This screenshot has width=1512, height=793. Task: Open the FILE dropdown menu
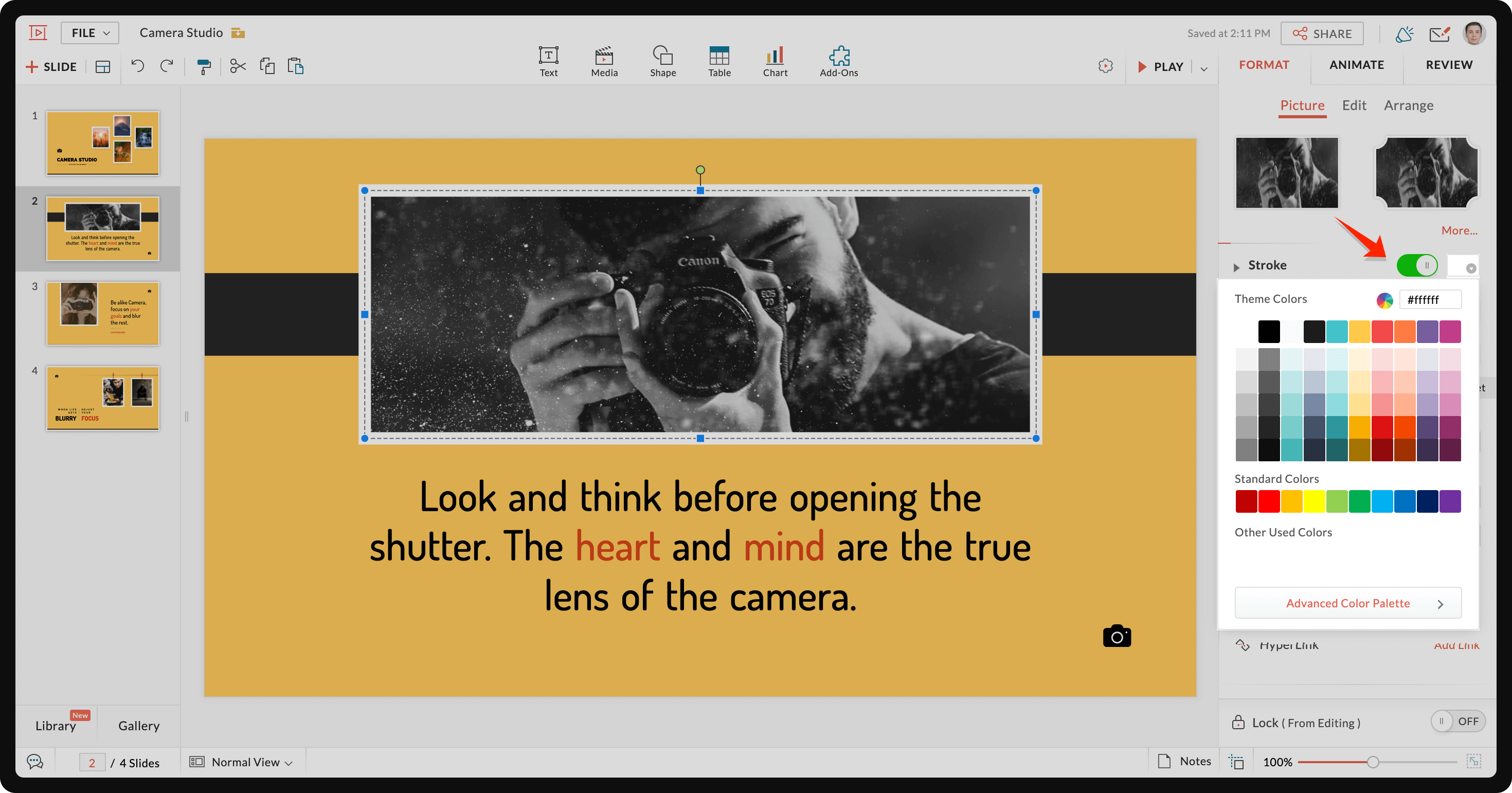tap(90, 33)
